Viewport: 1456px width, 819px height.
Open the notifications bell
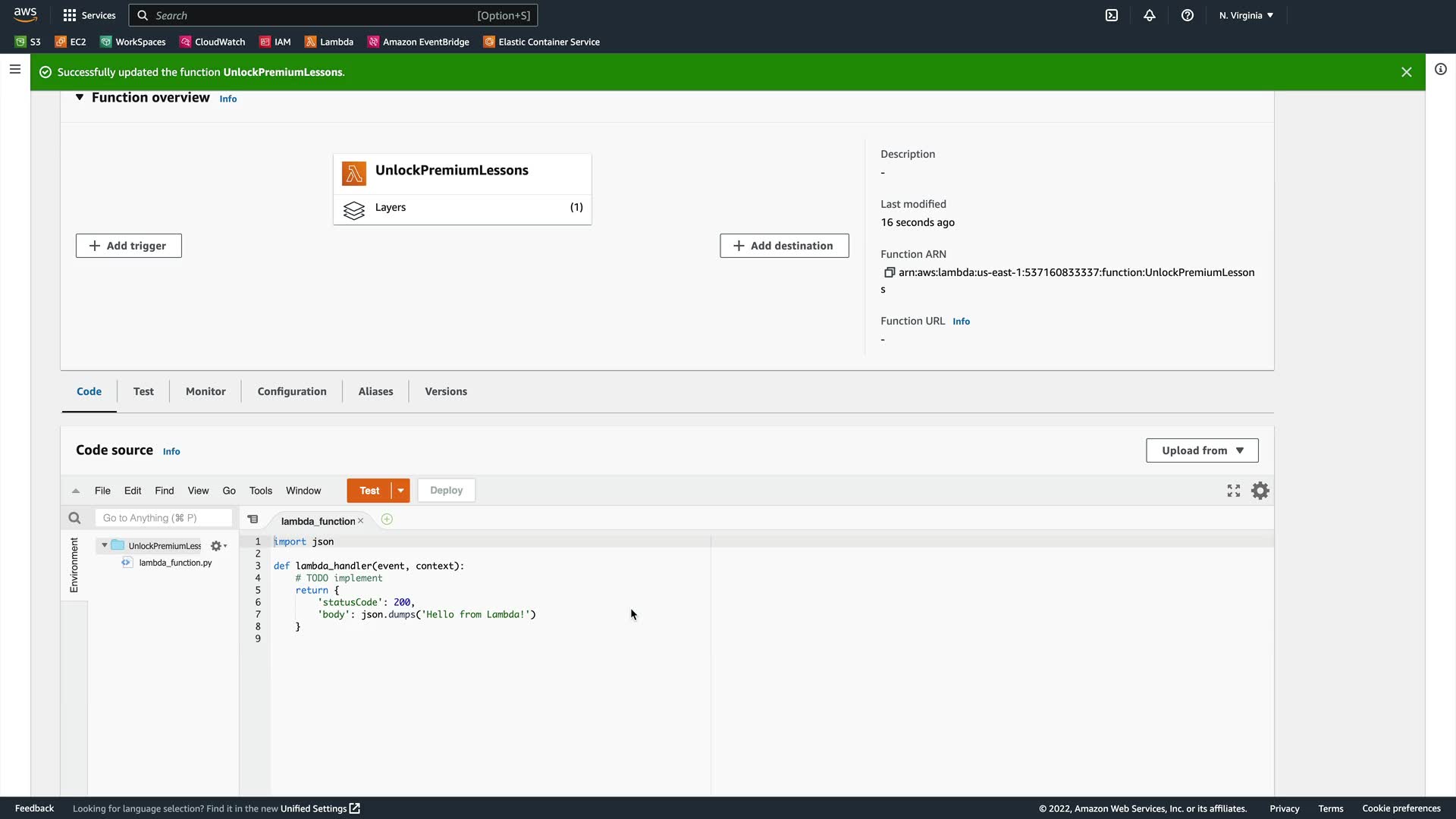(x=1150, y=15)
